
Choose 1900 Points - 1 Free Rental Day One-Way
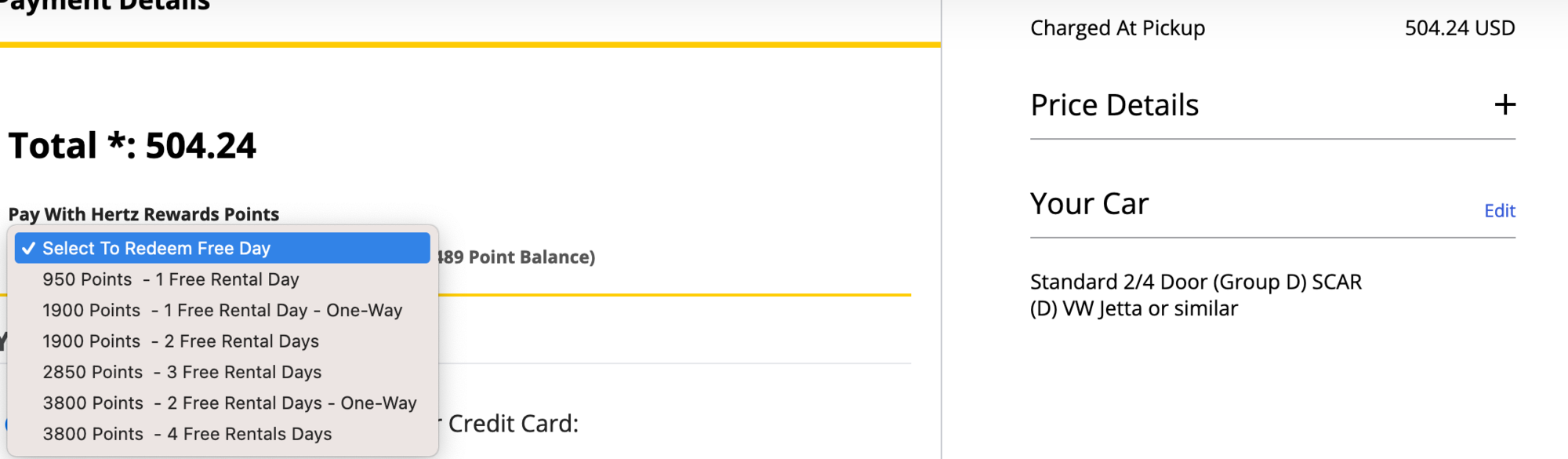tap(223, 310)
